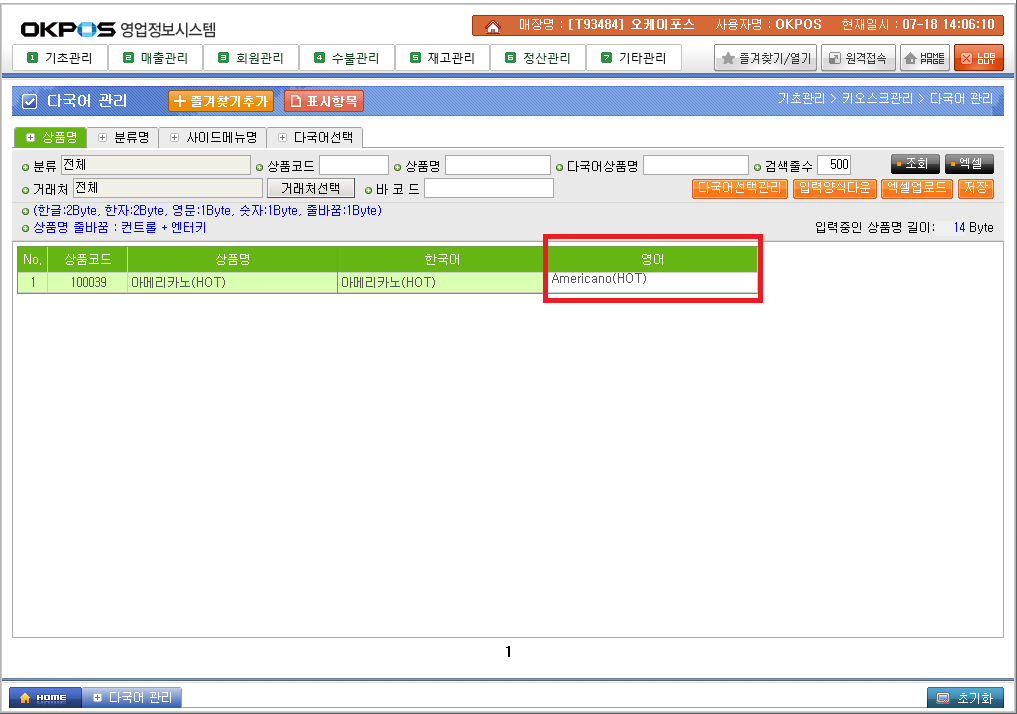Open the 즐겨찾기/열기 favorites star button

(x=766, y=58)
